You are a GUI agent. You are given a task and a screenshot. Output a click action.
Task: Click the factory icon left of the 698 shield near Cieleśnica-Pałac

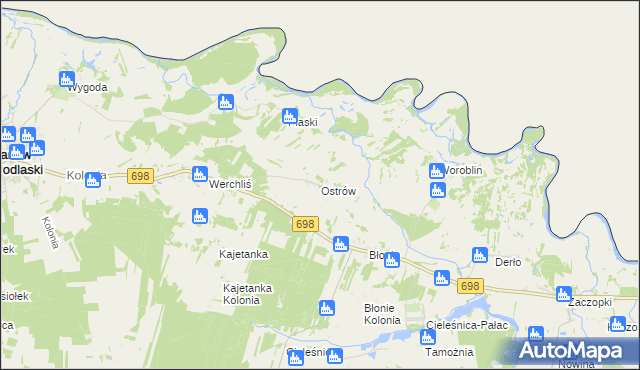pyautogui.click(x=442, y=278)
